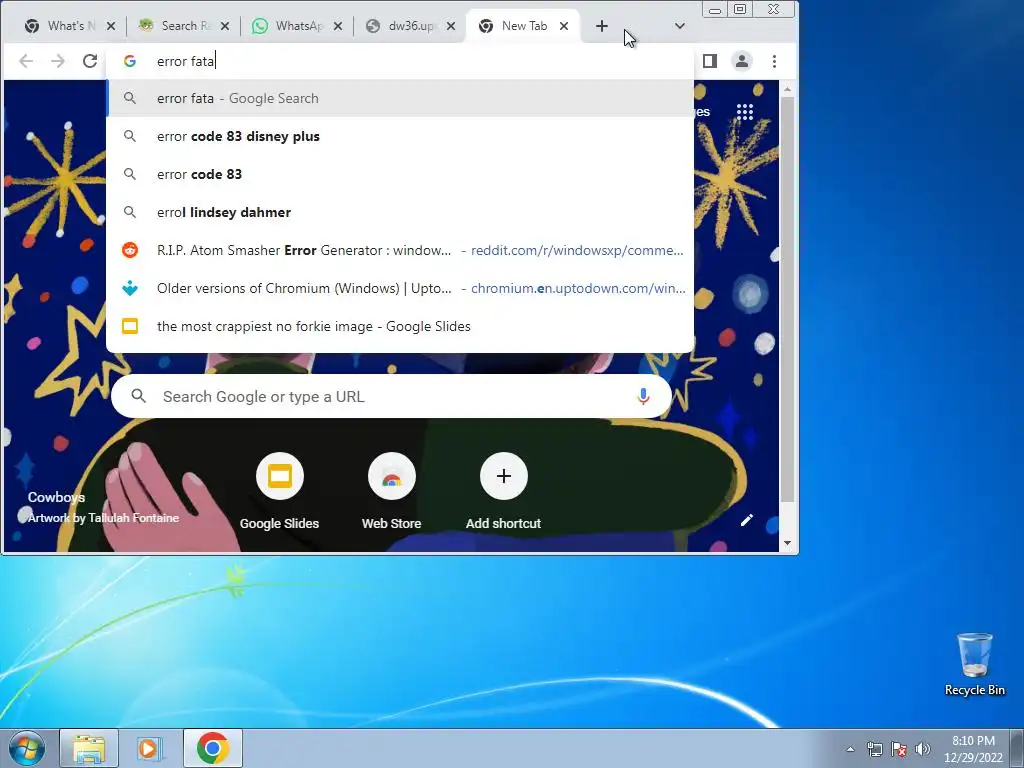Click the Search Google or type a URL box

coord(391,396)
